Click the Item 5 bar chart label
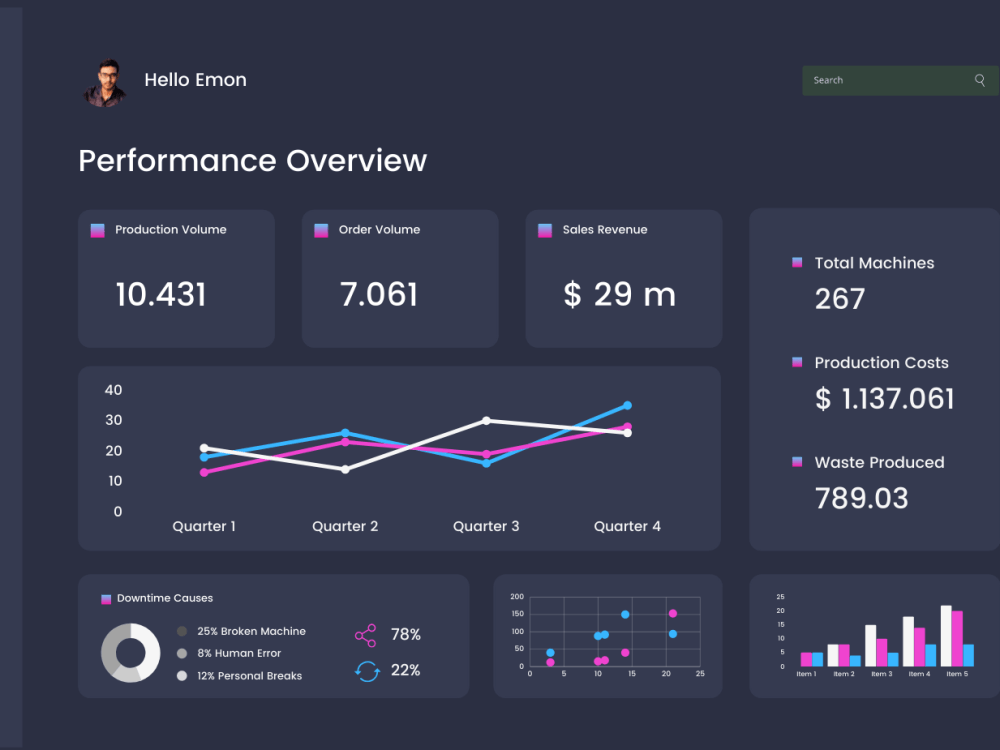Viewport: 1000px width, 750px height. pos(957,674)
